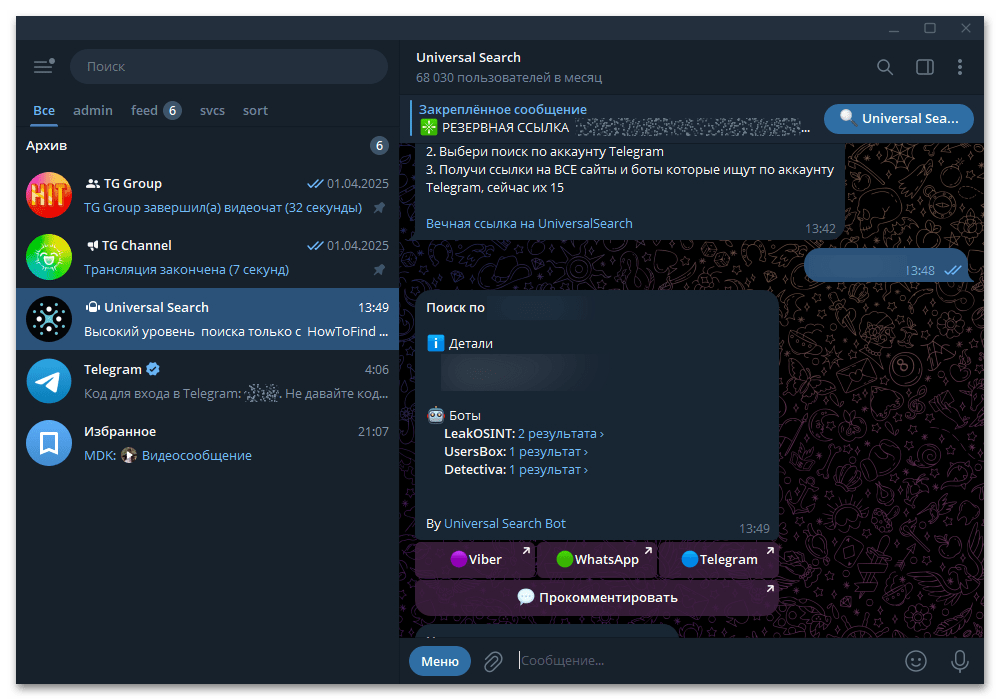
Task: Click the video message thumbnail in Избранное
Action: click(x=129, y=455)
